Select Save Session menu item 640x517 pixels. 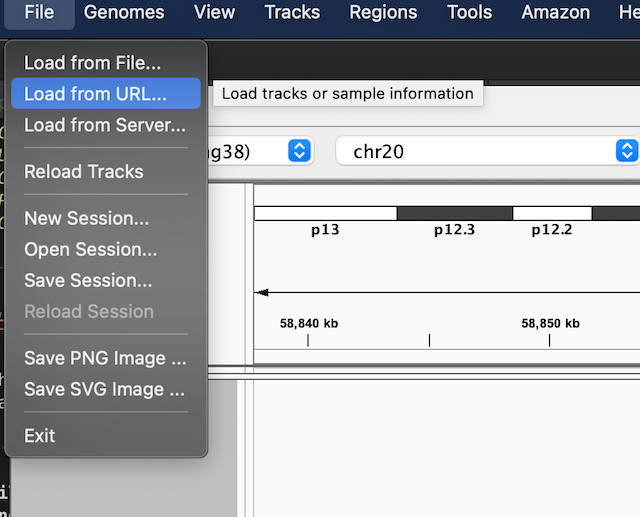click(x=88, y=281)
